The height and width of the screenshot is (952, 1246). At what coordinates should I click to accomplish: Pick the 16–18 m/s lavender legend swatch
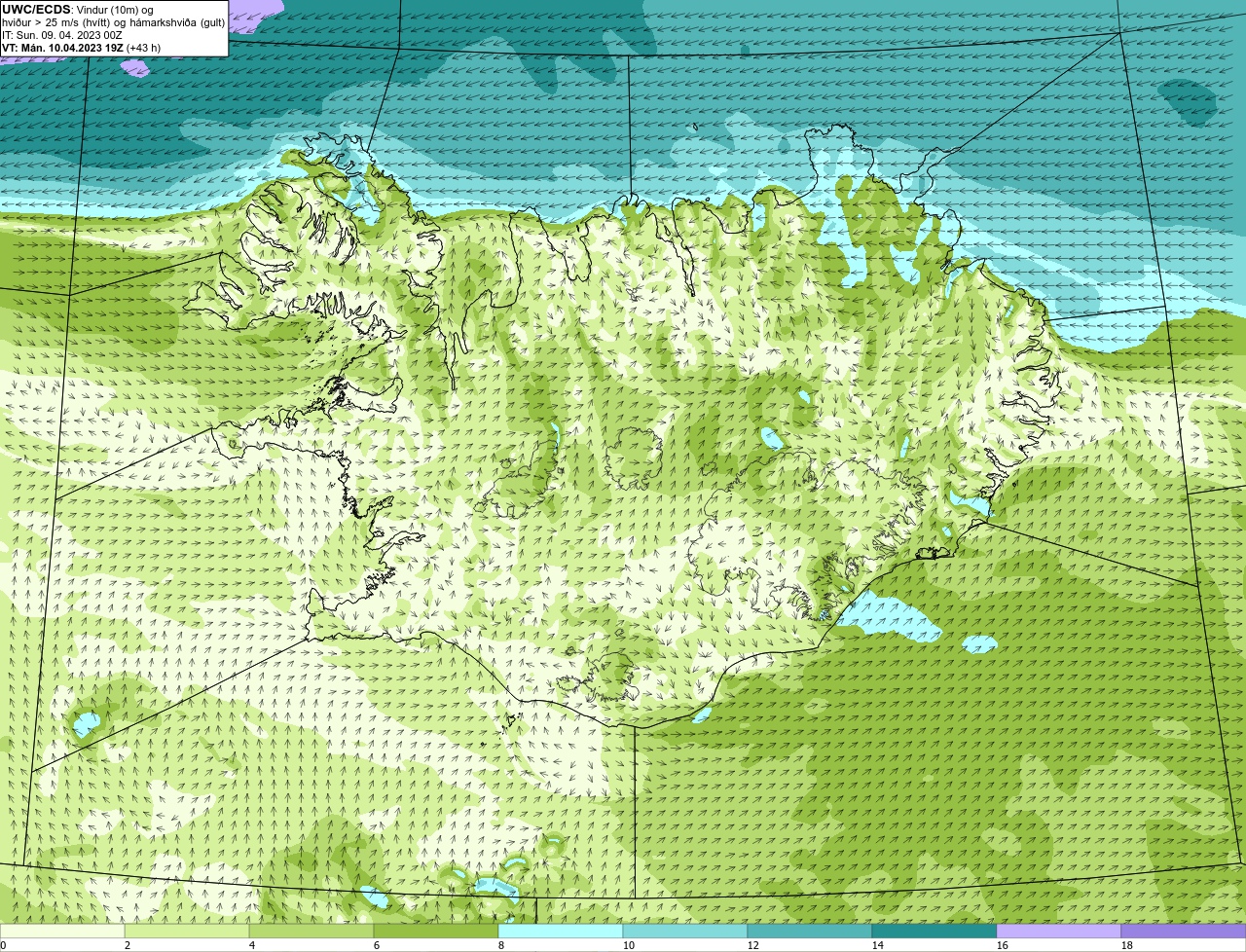click(1059, 932)
